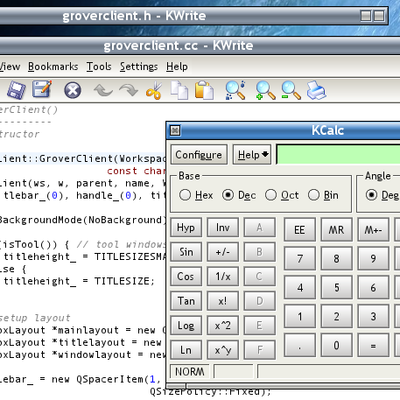This screenshot has width=400, height=400.
Task: Open the Tools menu
Action: coord(99,66)
